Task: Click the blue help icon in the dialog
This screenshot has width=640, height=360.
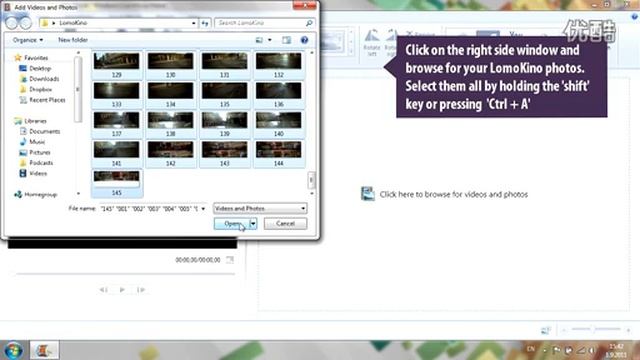Action: pos(304,40)
